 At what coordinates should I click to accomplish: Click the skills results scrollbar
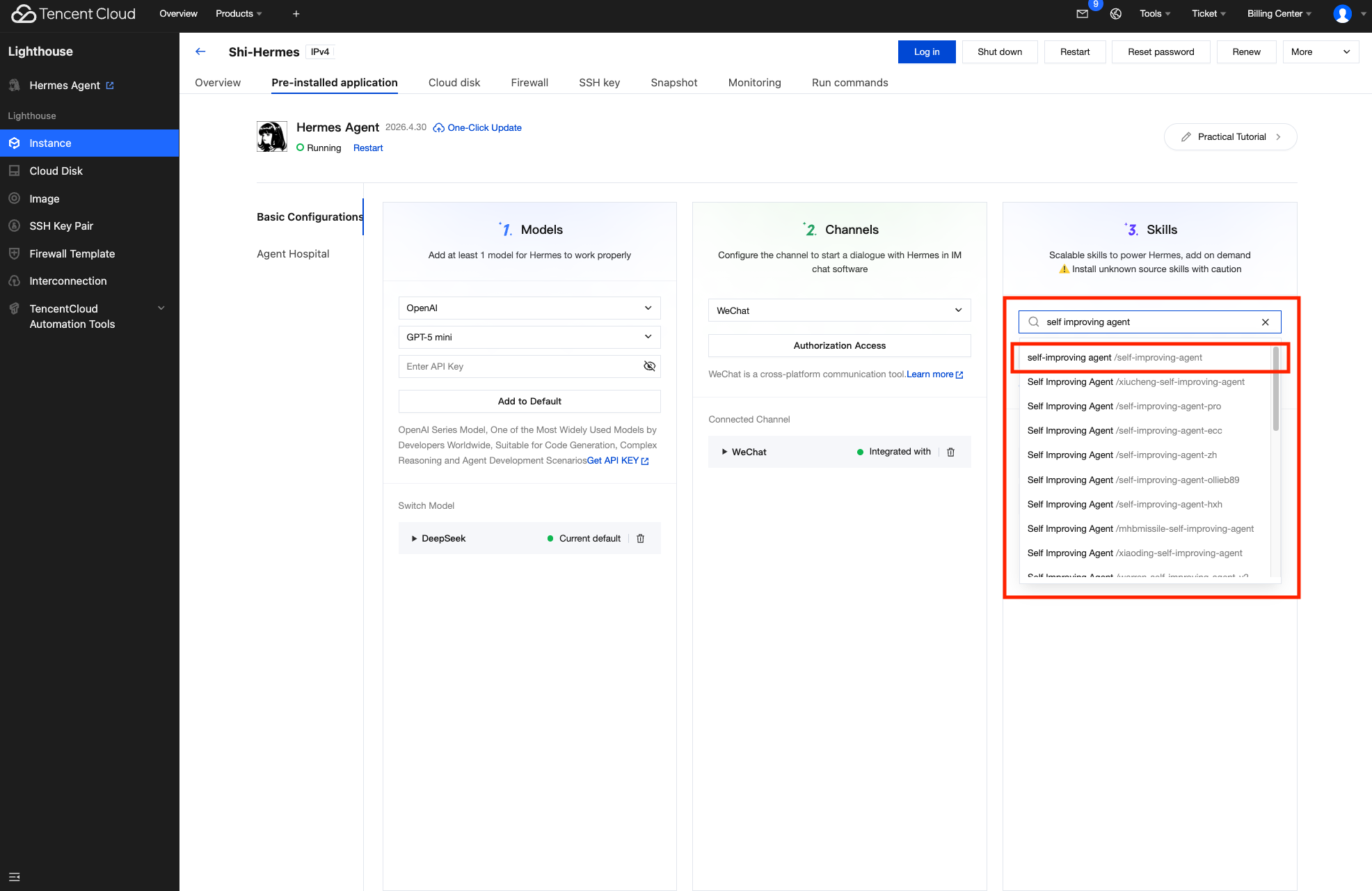tap(1275, 390)
